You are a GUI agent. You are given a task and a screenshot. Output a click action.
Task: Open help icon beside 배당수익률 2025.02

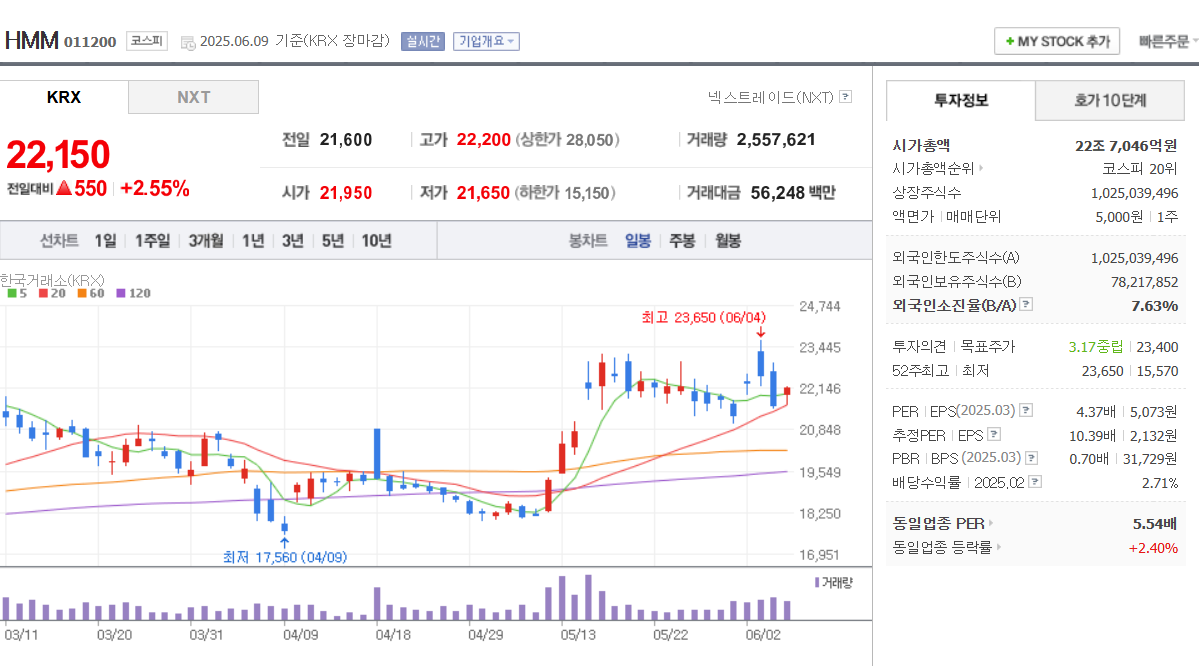pyautogui.click(x=1035, y=482)
